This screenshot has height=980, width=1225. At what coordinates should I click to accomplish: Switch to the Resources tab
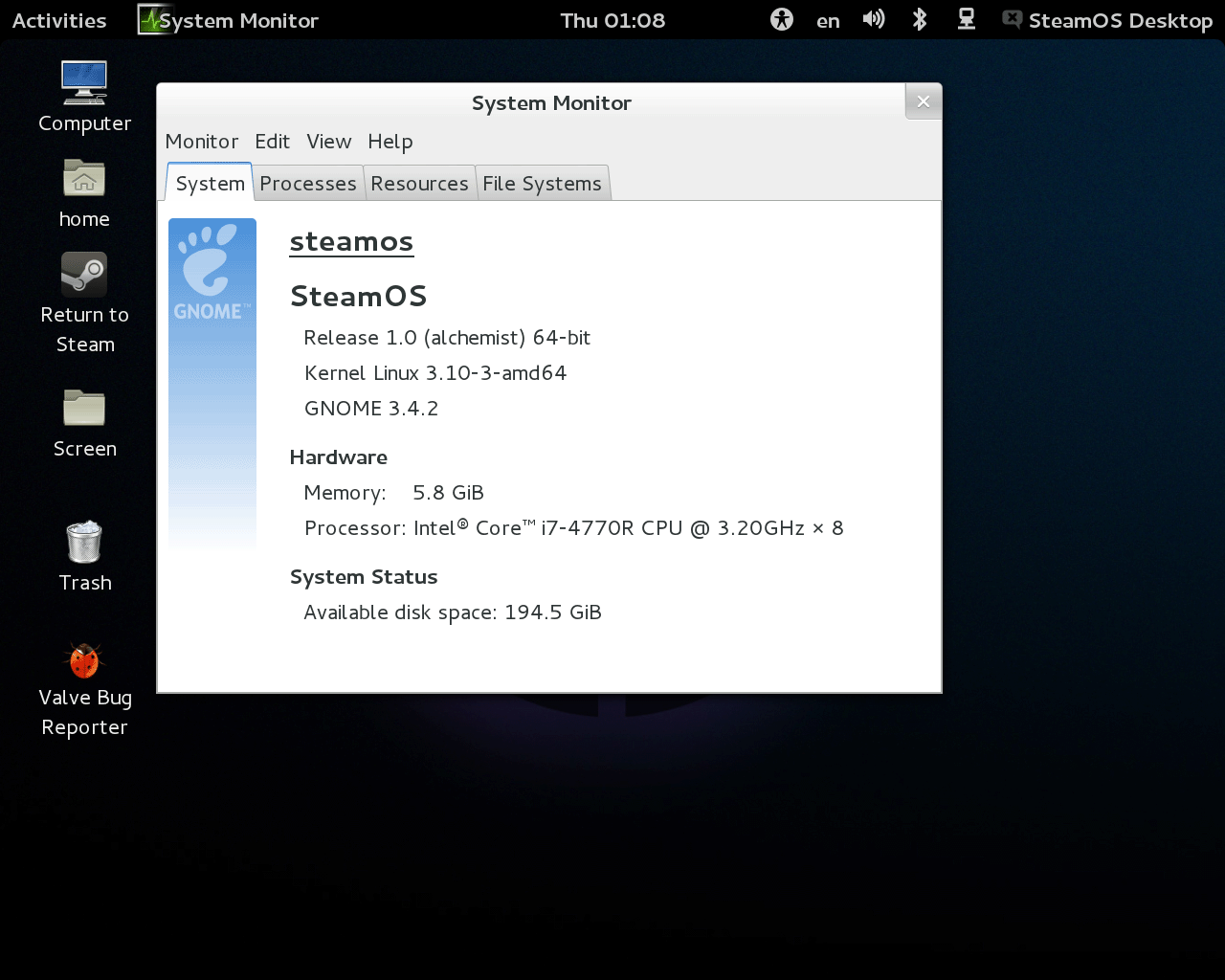pos(419,183)
